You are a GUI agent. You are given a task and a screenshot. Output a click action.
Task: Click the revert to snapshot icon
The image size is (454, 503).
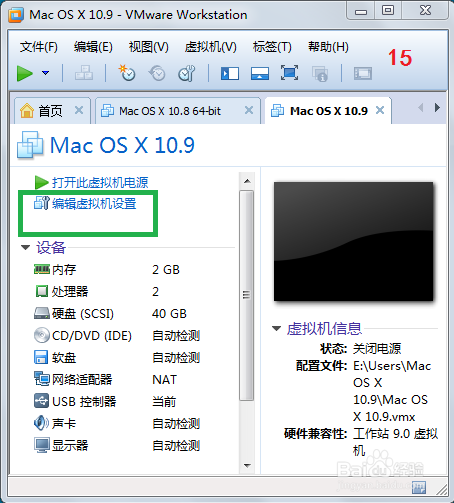157,73
